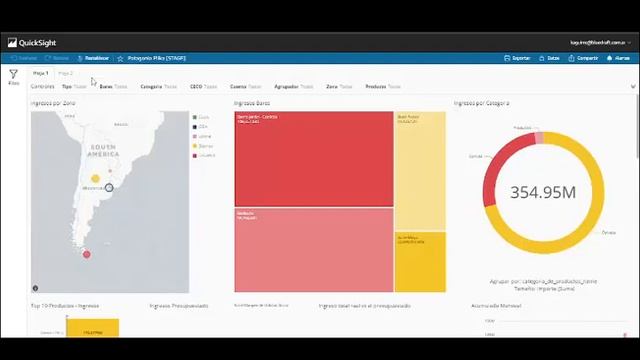Open the Datos option
The height and width of the screenshot is (360, 640).
(x=549, y=58)
